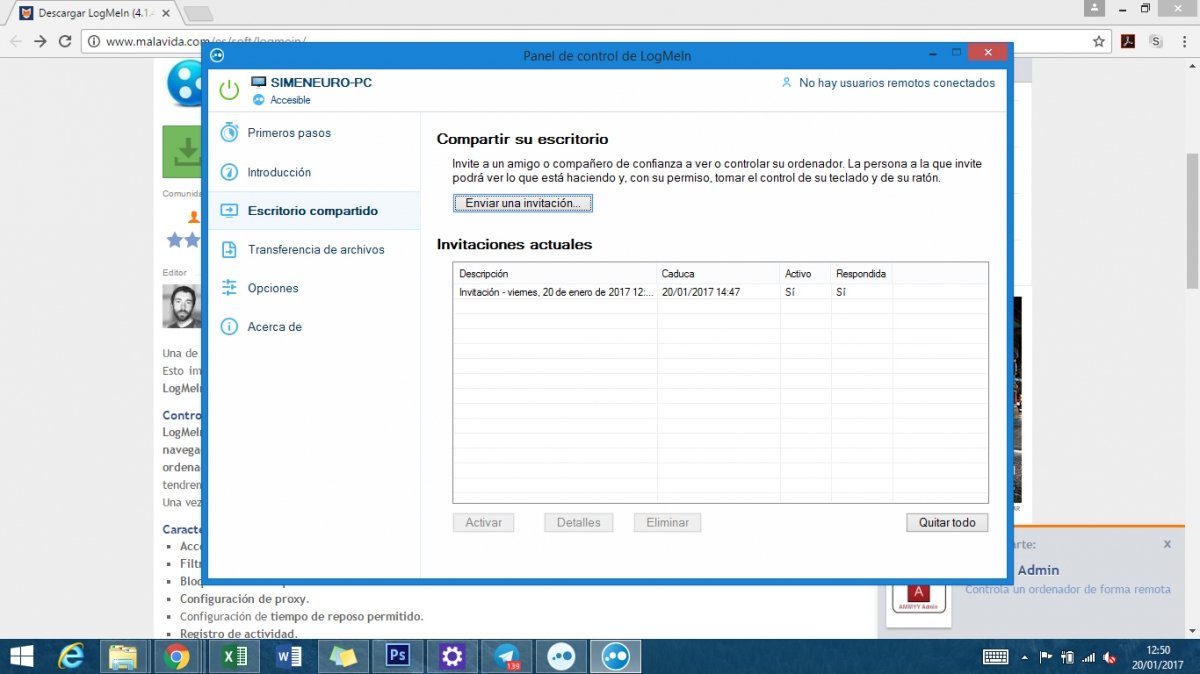
Task: Click the green power icon in LogMeIn panel
Action: tap(229, 90)
